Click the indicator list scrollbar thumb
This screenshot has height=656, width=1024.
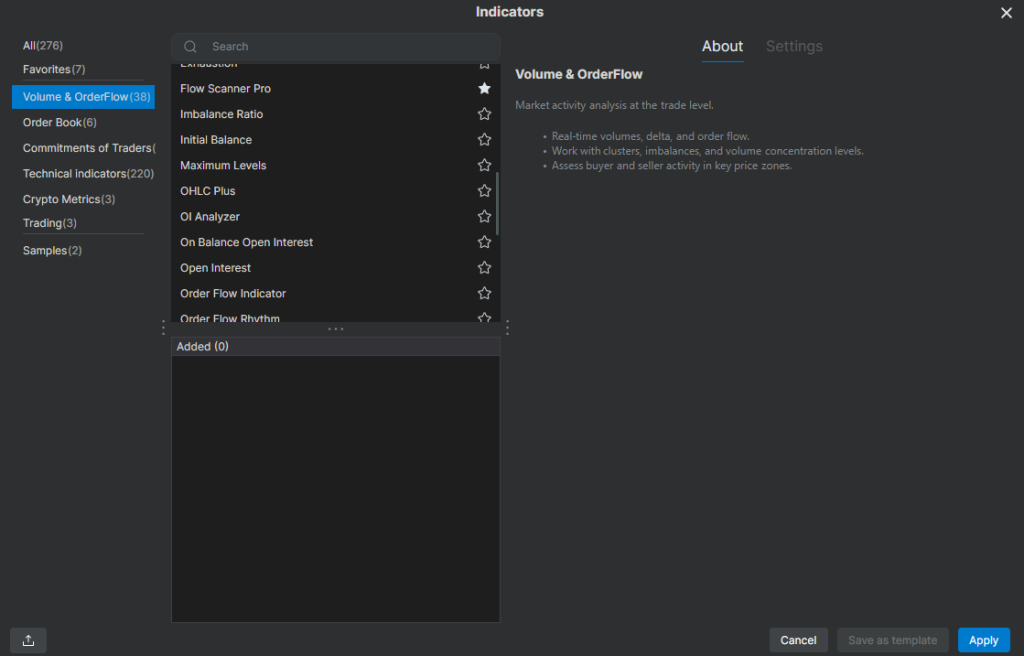[x=498, y=203]
